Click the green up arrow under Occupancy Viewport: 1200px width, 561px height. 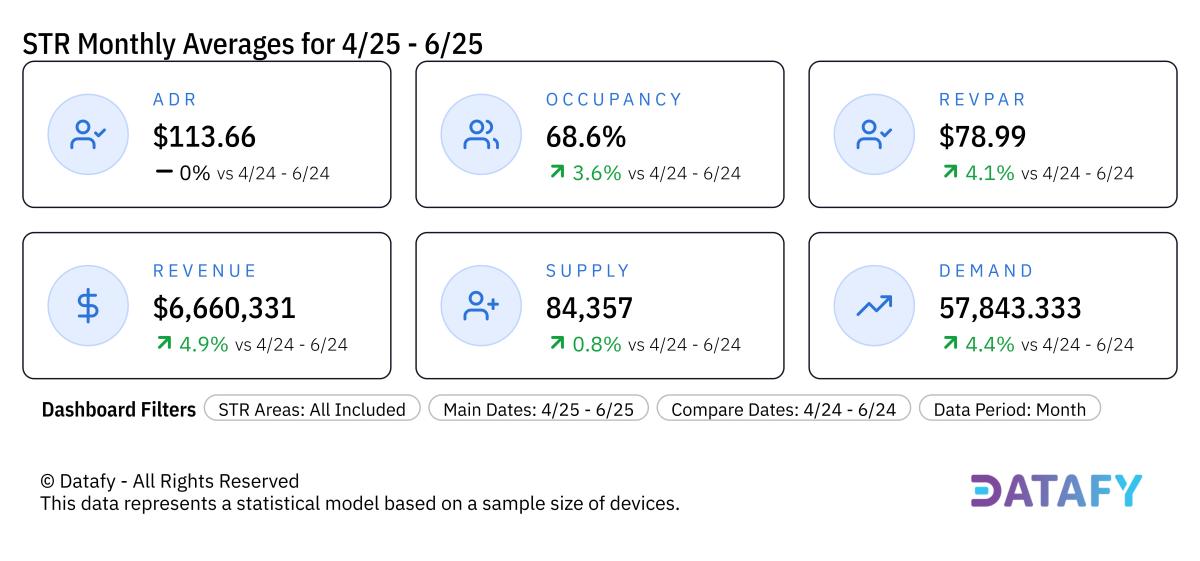[556, 173]
